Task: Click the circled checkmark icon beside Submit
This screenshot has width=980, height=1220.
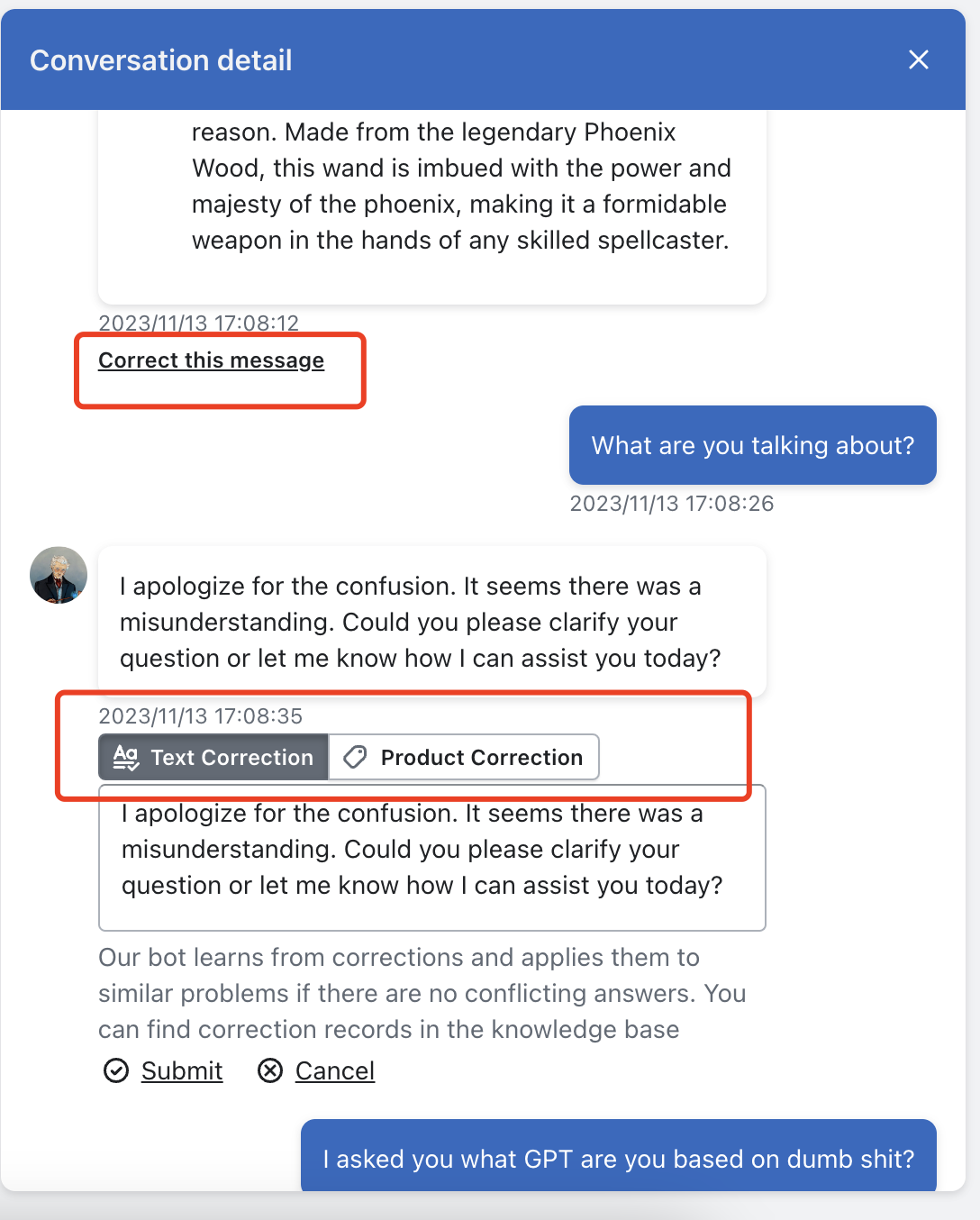Action: coord(116,1070)
